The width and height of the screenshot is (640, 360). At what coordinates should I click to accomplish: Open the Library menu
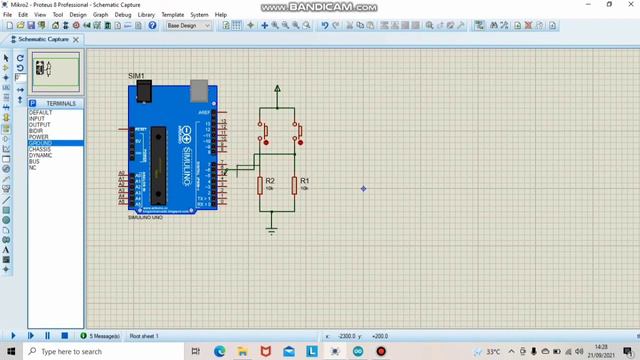[146, 15]
